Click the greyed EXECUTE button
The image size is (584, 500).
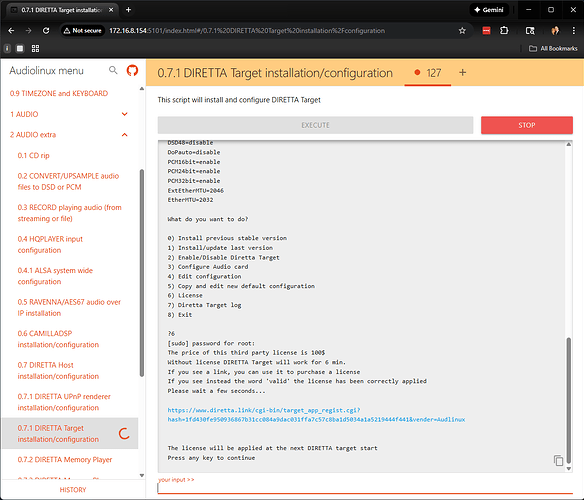(x=315, y=125)
